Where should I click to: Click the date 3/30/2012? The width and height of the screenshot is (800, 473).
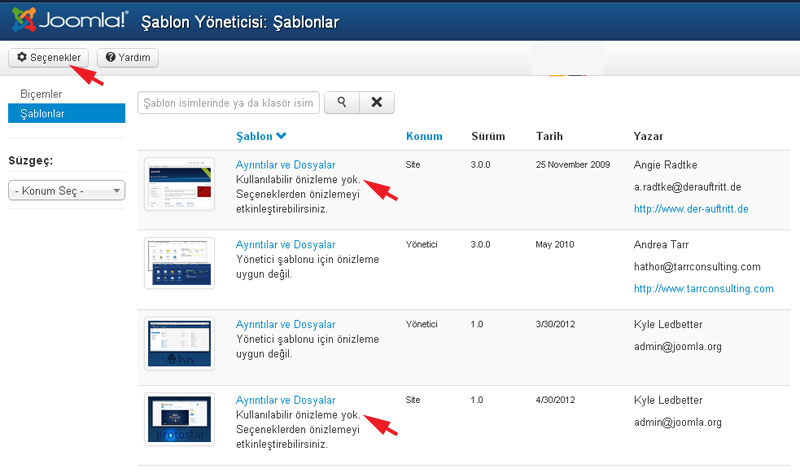pos(555,324)
